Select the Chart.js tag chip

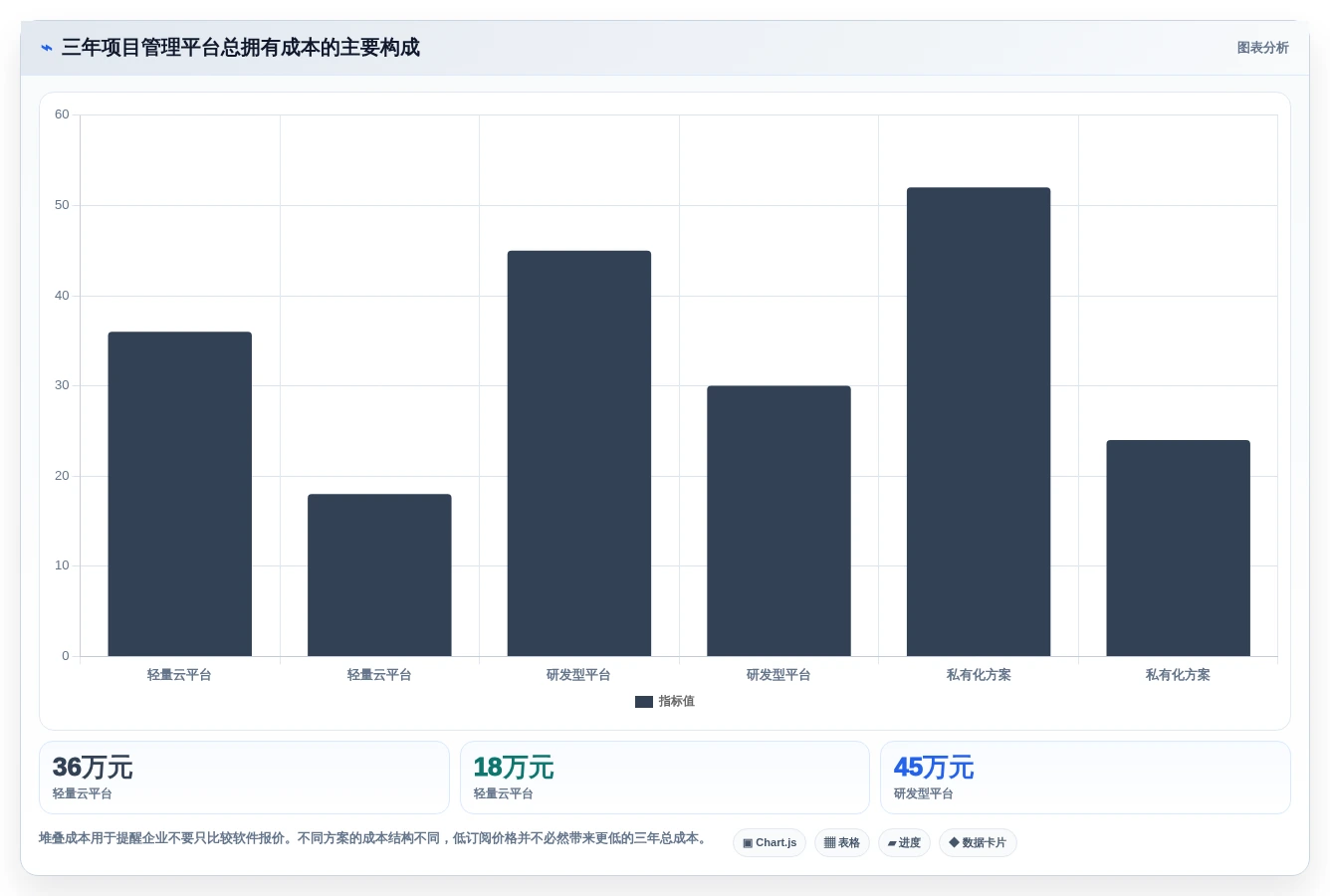[x=770, y=843]
